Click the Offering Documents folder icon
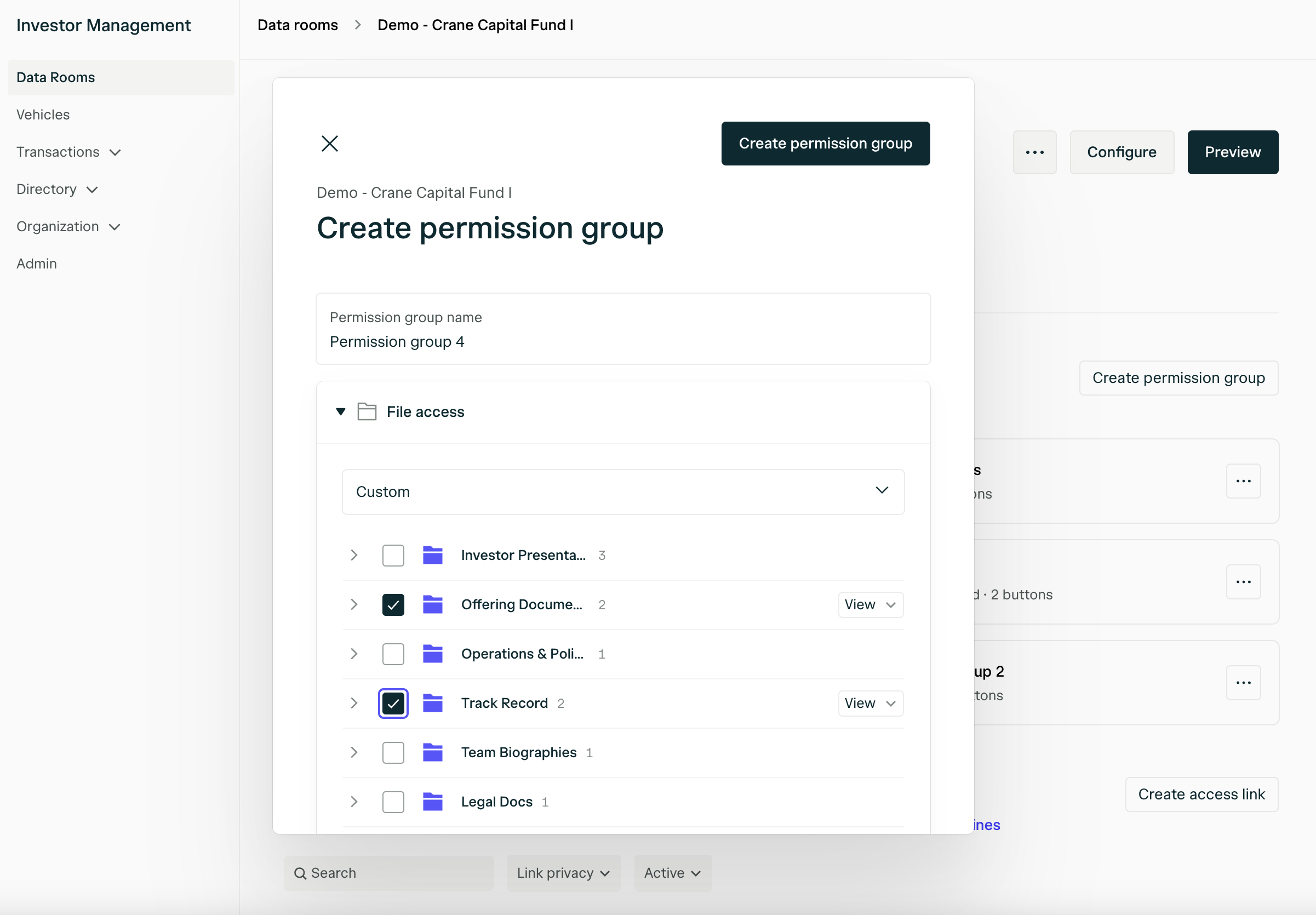The height and width of the screenshot is (915, 1316). point(433,604)
